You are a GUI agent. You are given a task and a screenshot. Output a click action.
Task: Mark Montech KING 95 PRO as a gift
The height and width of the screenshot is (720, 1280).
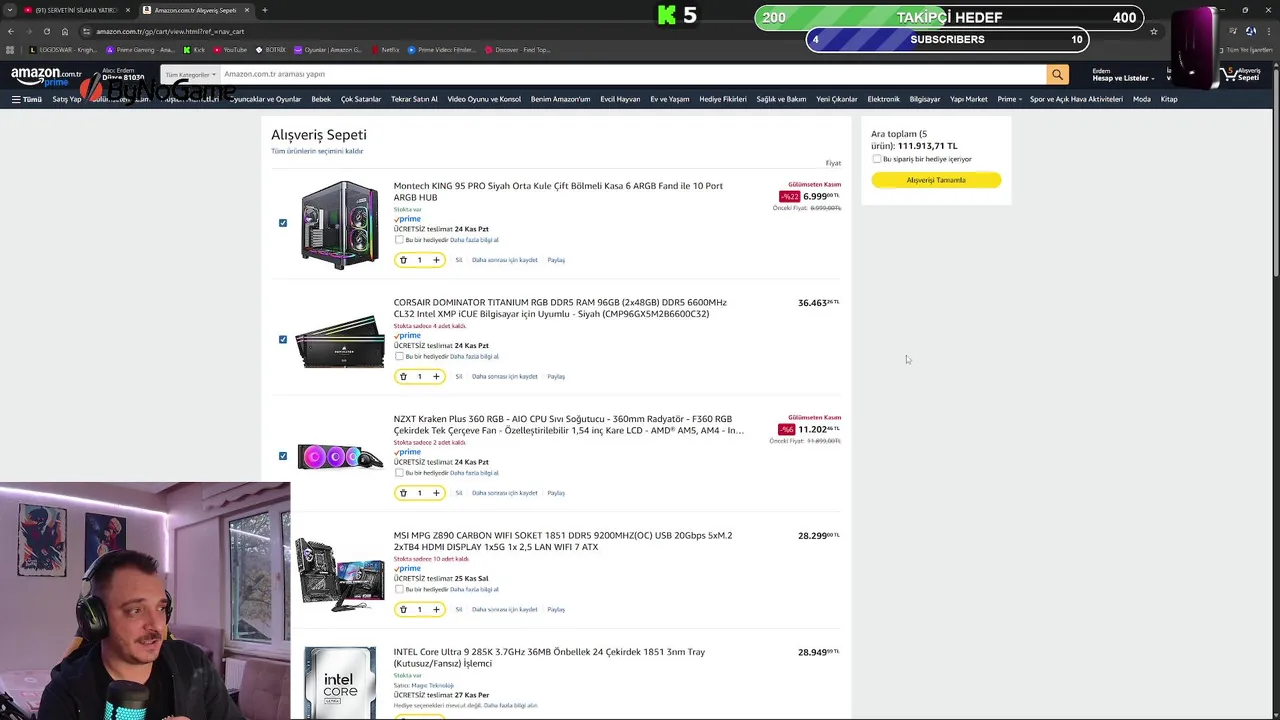click(399, 240)
